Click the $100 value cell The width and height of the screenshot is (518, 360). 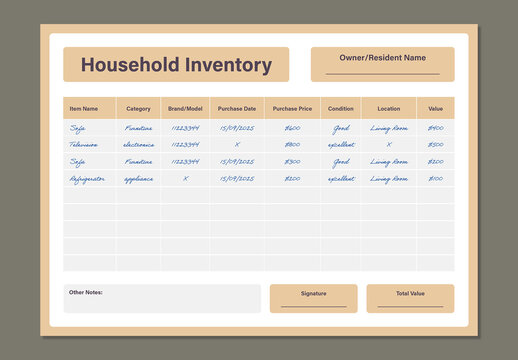(436, 179)
